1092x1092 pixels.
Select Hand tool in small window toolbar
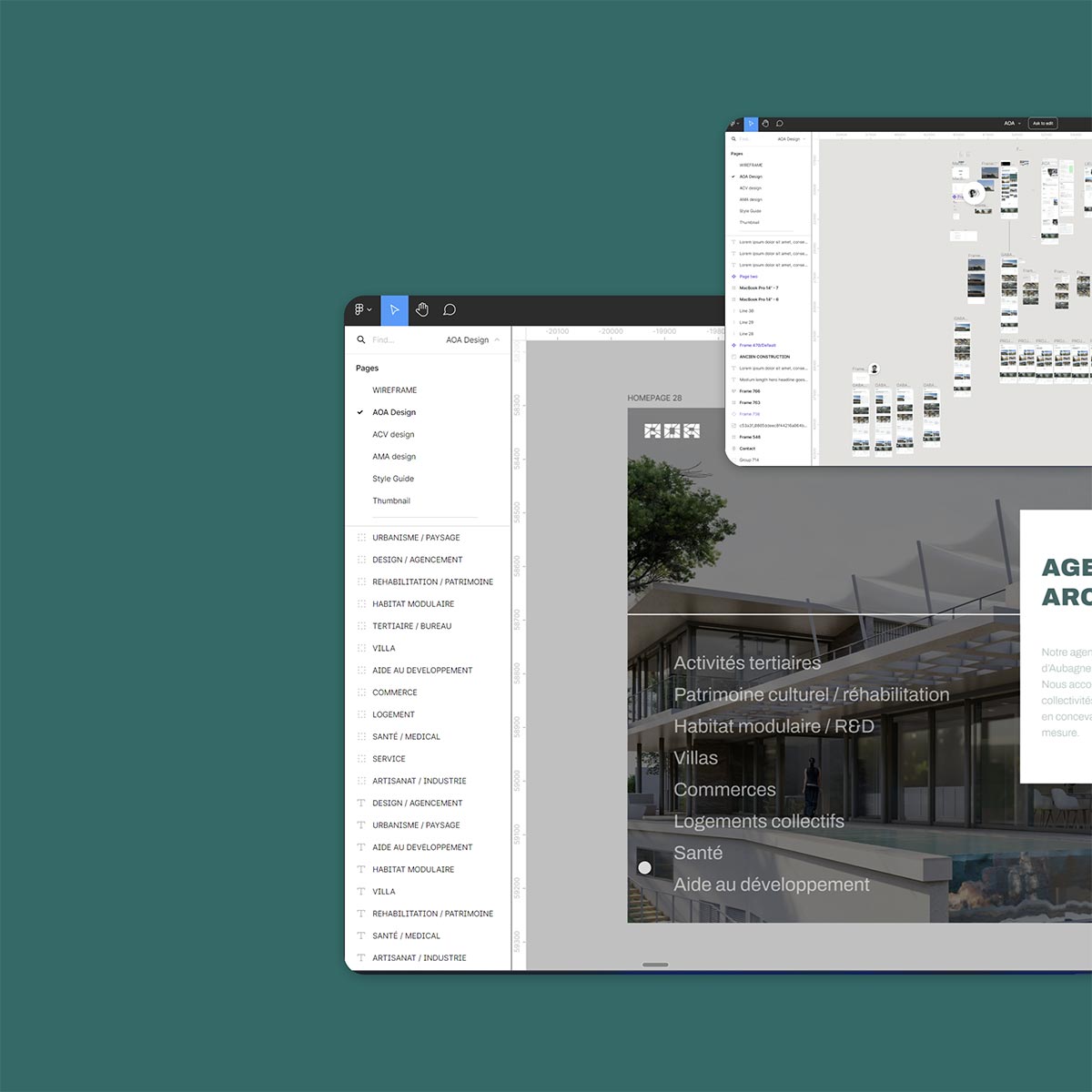765,124
